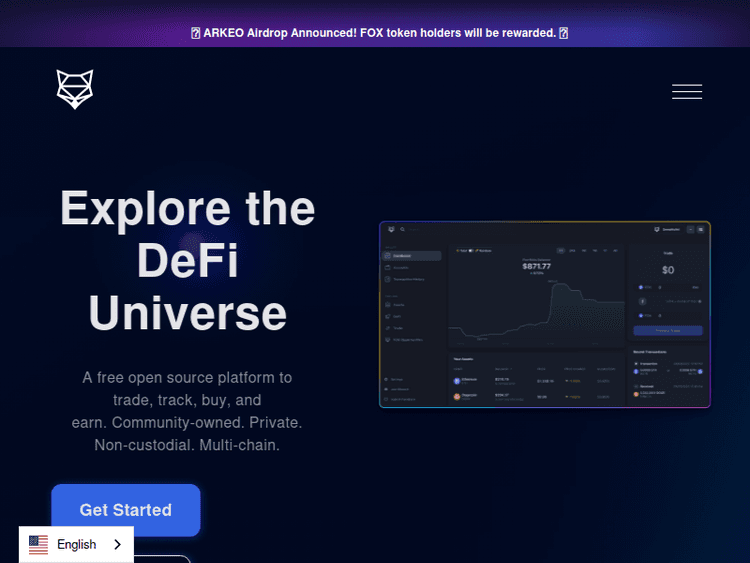750x563 pixels.
Task: Click the Ethereum asset icon in the preview
Action: pyautogui.click(x=458, y=381)
